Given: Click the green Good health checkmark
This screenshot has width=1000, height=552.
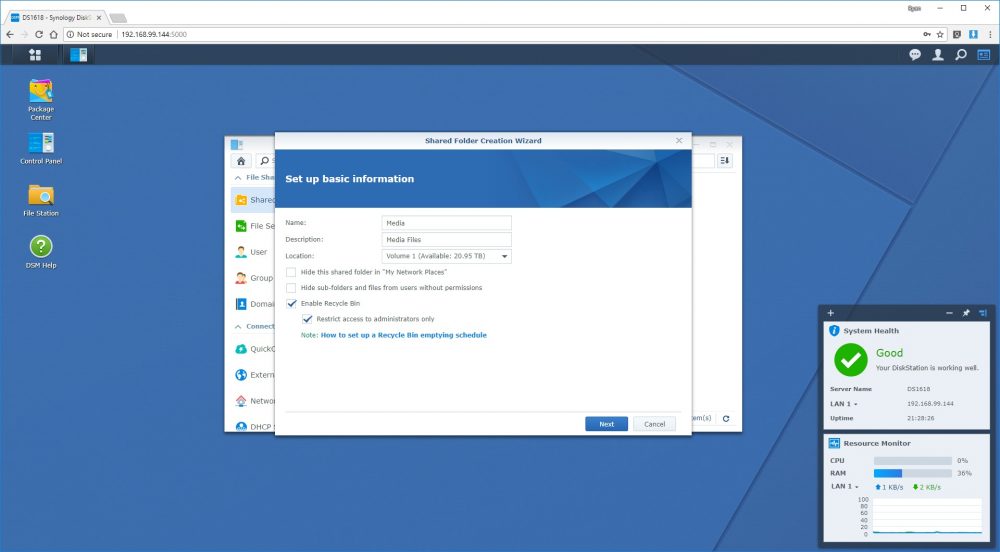Looking at the screenshot, I should [851, 360].
